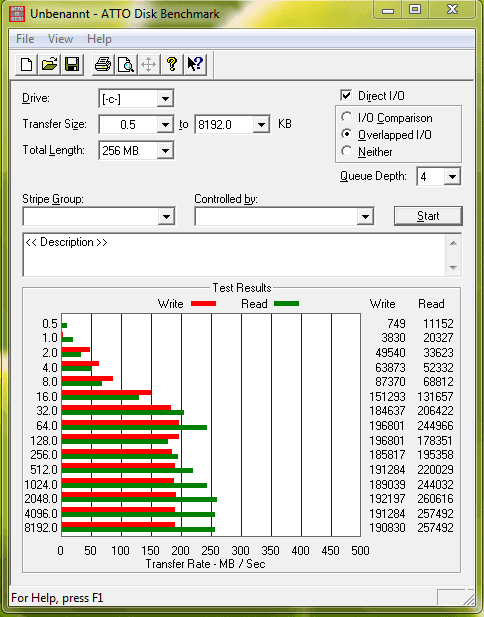Click the four-arrow move toolbar icon
484x617 pixels.
[x=148, y=64]
